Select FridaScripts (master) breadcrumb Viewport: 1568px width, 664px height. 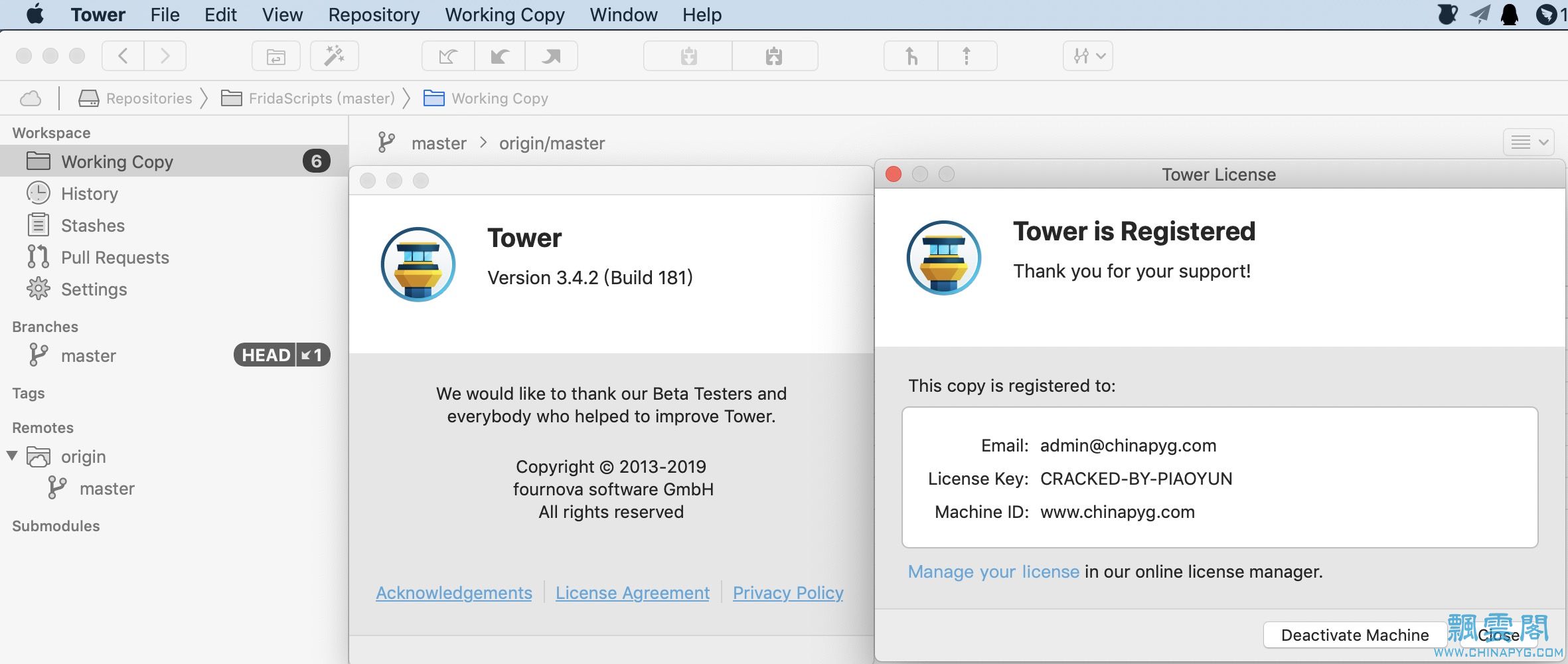point(308,98)
